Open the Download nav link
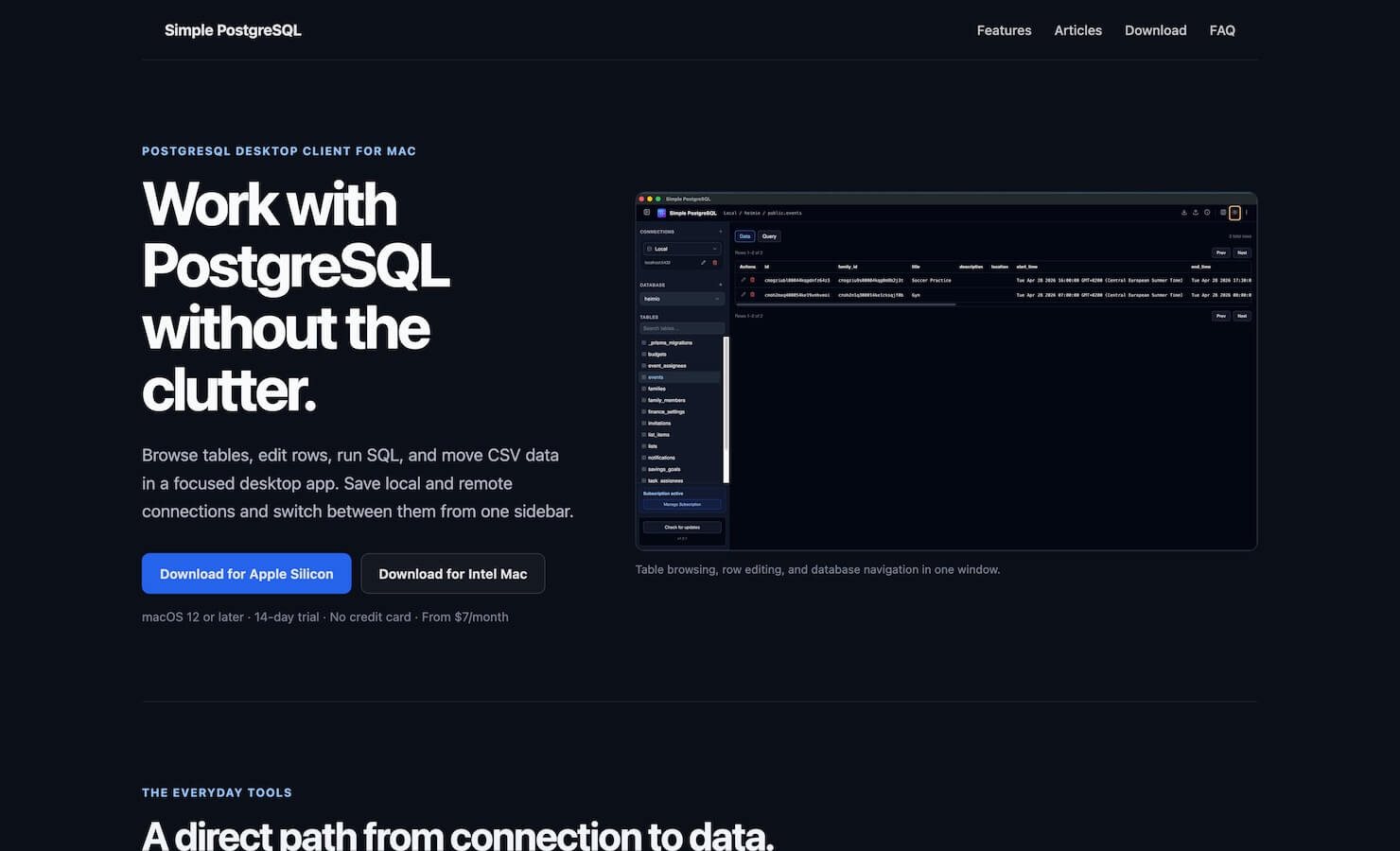1400x851 pixels. point(1155,30)
